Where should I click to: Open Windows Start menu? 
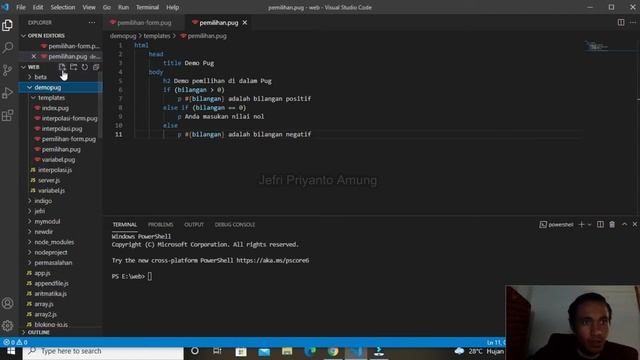click(x=11, y=351)
